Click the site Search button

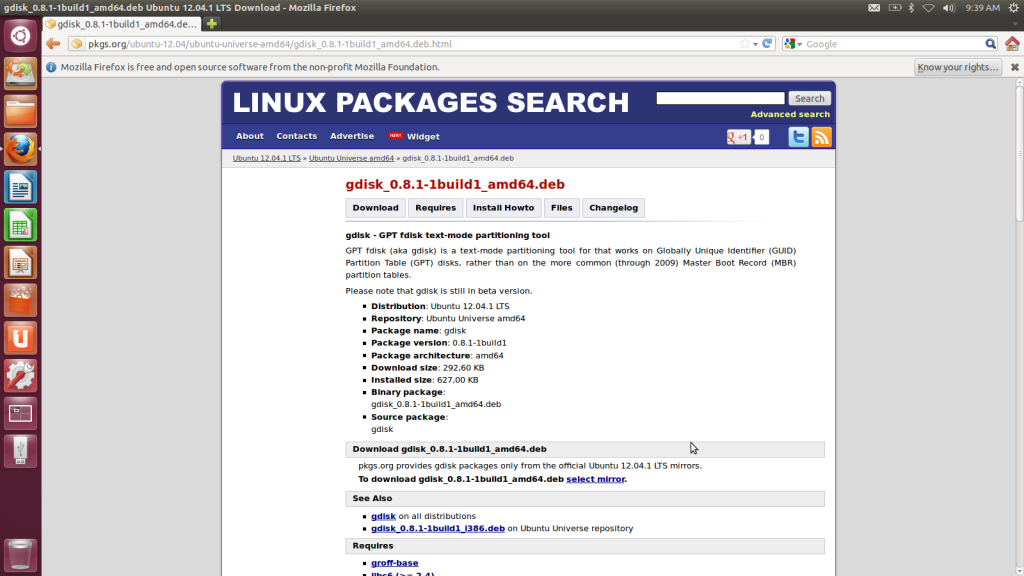[x=809, y=98]
